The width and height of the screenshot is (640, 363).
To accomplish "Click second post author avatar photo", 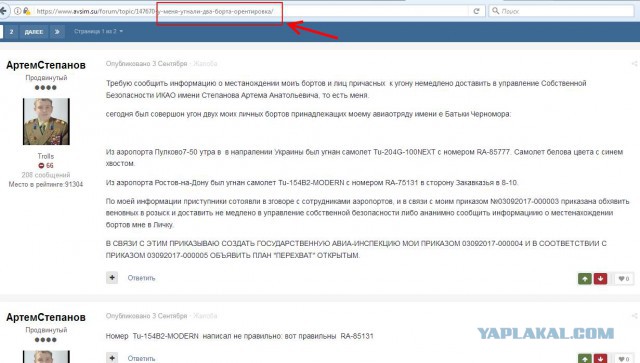I will [46, 356].
